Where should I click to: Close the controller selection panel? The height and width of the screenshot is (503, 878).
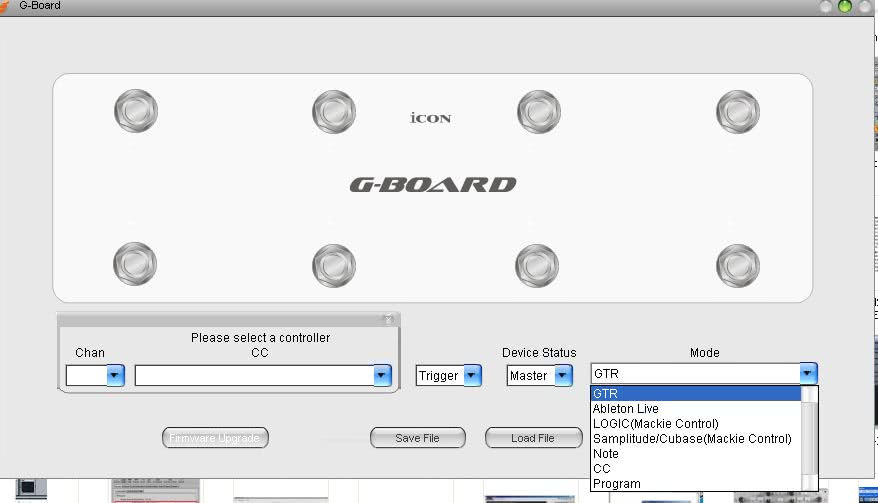(x=389, y=319)
